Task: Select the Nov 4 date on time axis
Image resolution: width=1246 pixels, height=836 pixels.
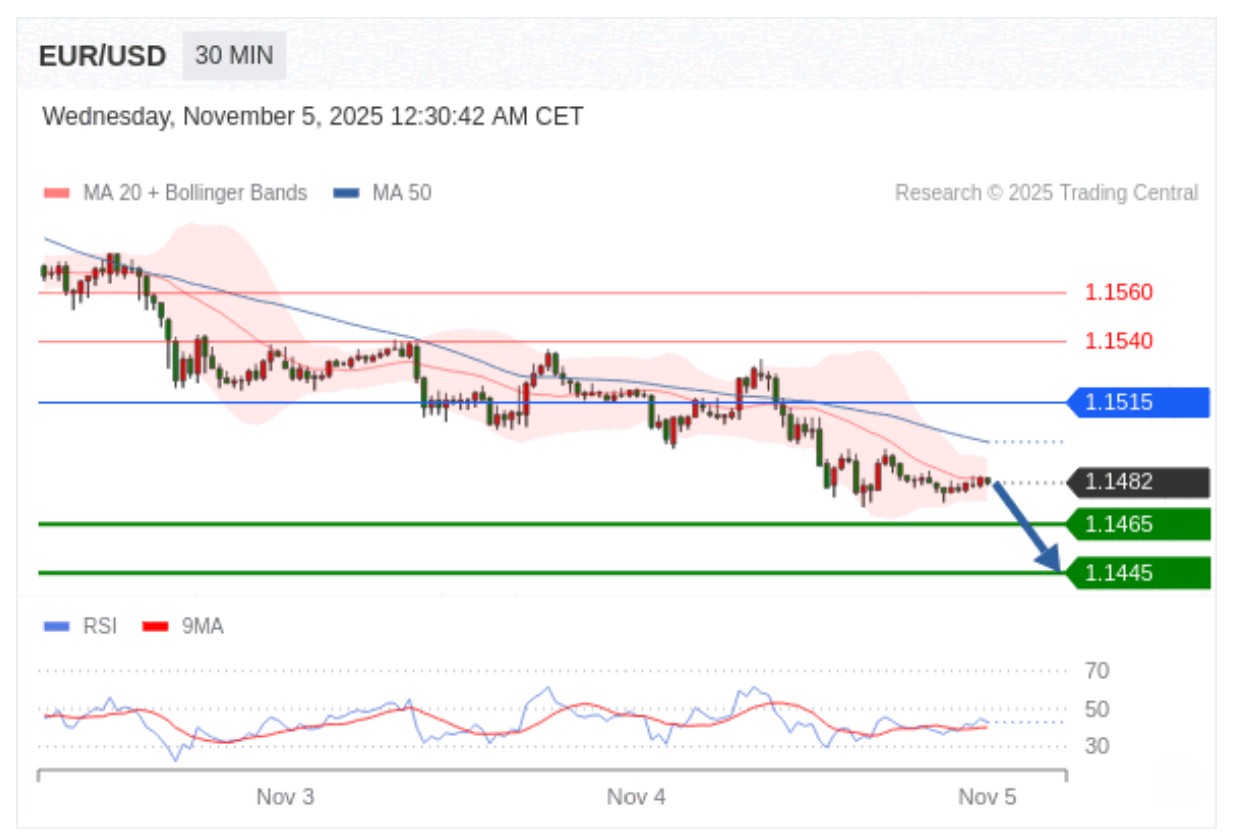Action: click(x=636, y=797)
